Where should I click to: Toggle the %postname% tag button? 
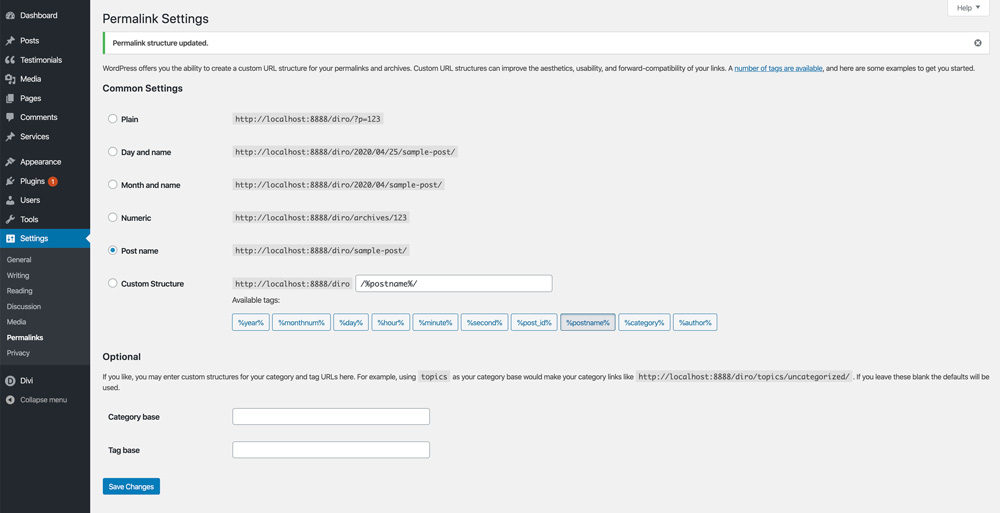click(x=588, y=322)
